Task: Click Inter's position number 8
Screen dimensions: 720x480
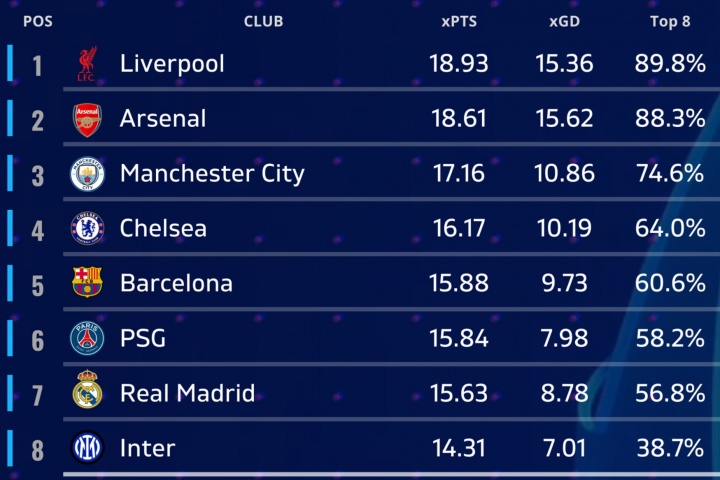Action: pyautogui.click(x=38, y=449)
